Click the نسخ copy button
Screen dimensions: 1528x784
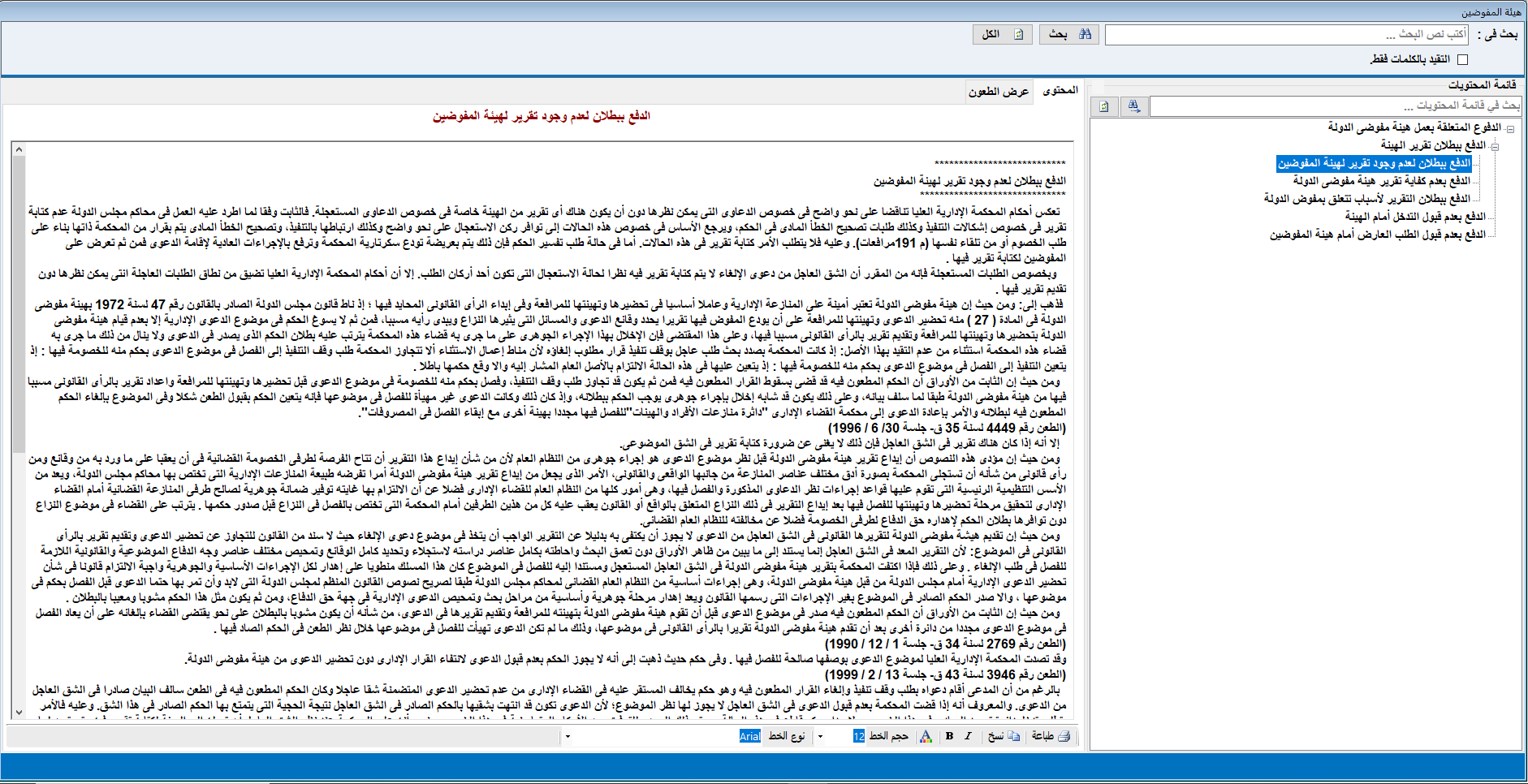[x=1004, y=736]
